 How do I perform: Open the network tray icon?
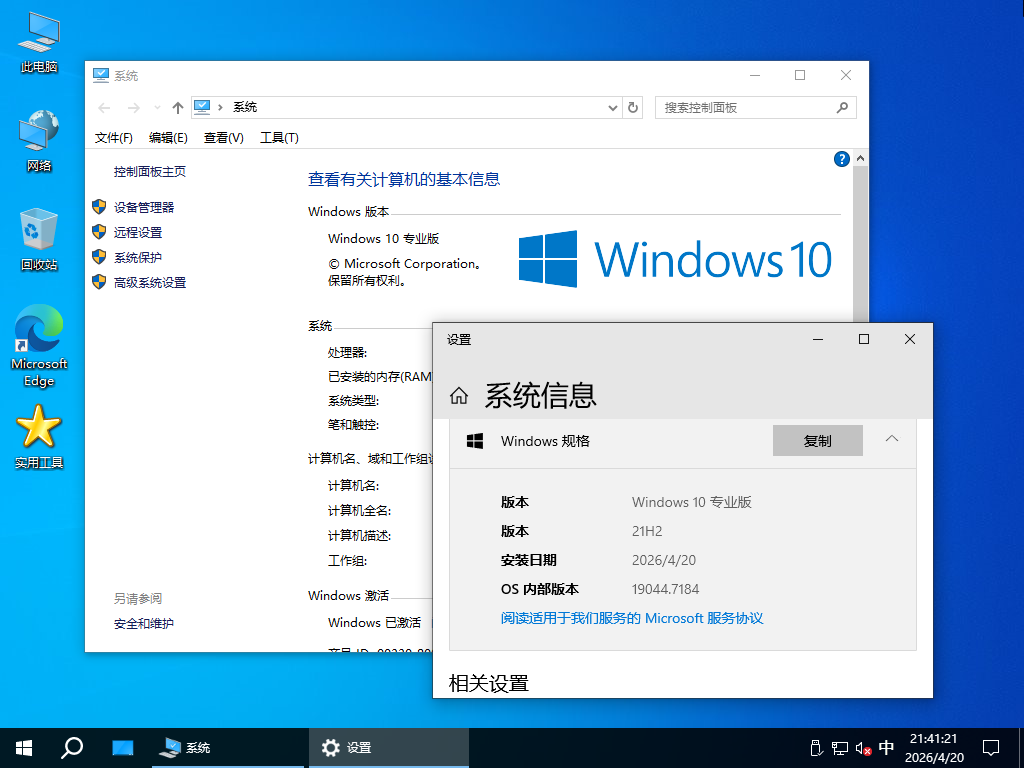pos(839,748)
